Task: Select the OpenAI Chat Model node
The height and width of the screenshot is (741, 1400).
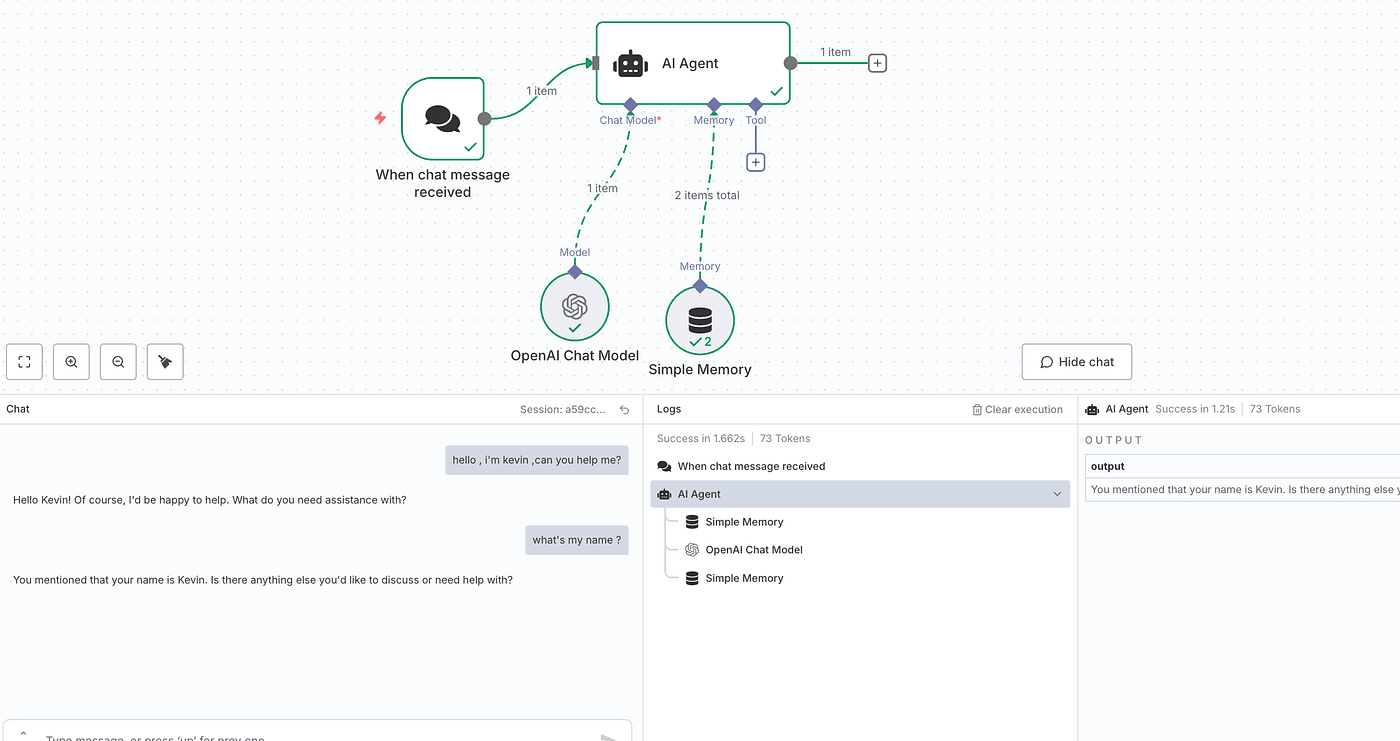Action: 574,307
